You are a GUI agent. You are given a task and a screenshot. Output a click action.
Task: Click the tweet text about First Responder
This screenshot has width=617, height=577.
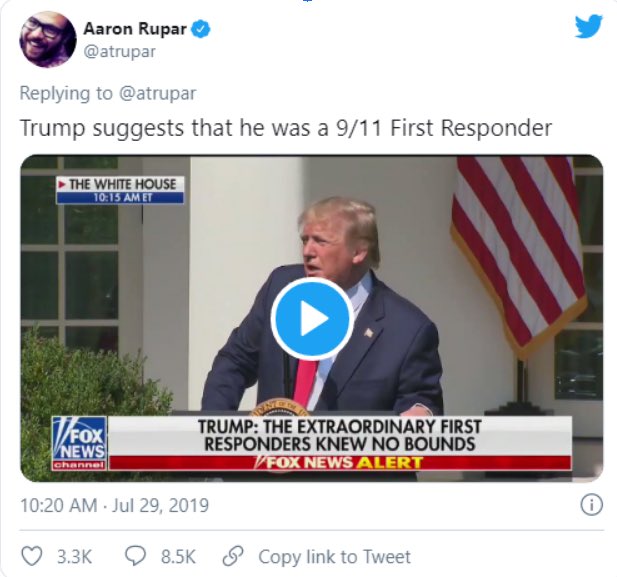pyautogui.click(x=286, y=128)
